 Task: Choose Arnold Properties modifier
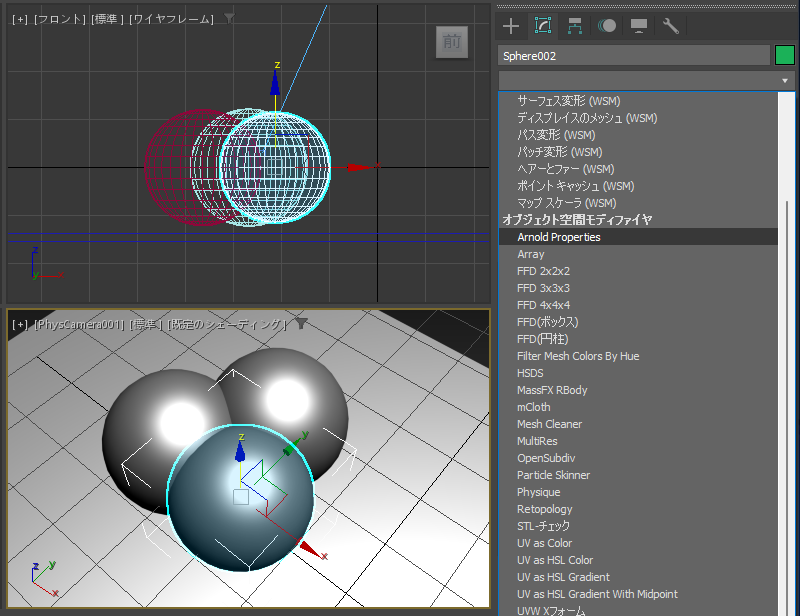tap(638, 237)
